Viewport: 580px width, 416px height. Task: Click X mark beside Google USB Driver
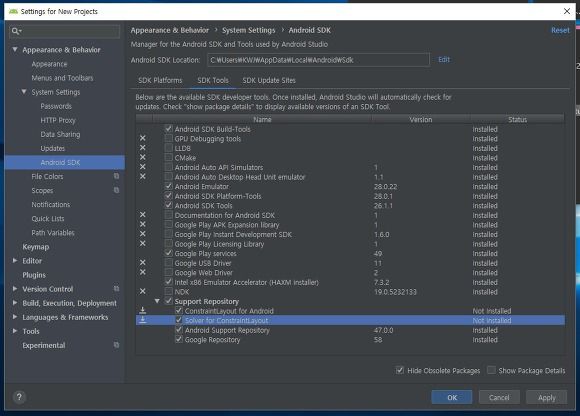click(x=142, y=263)
